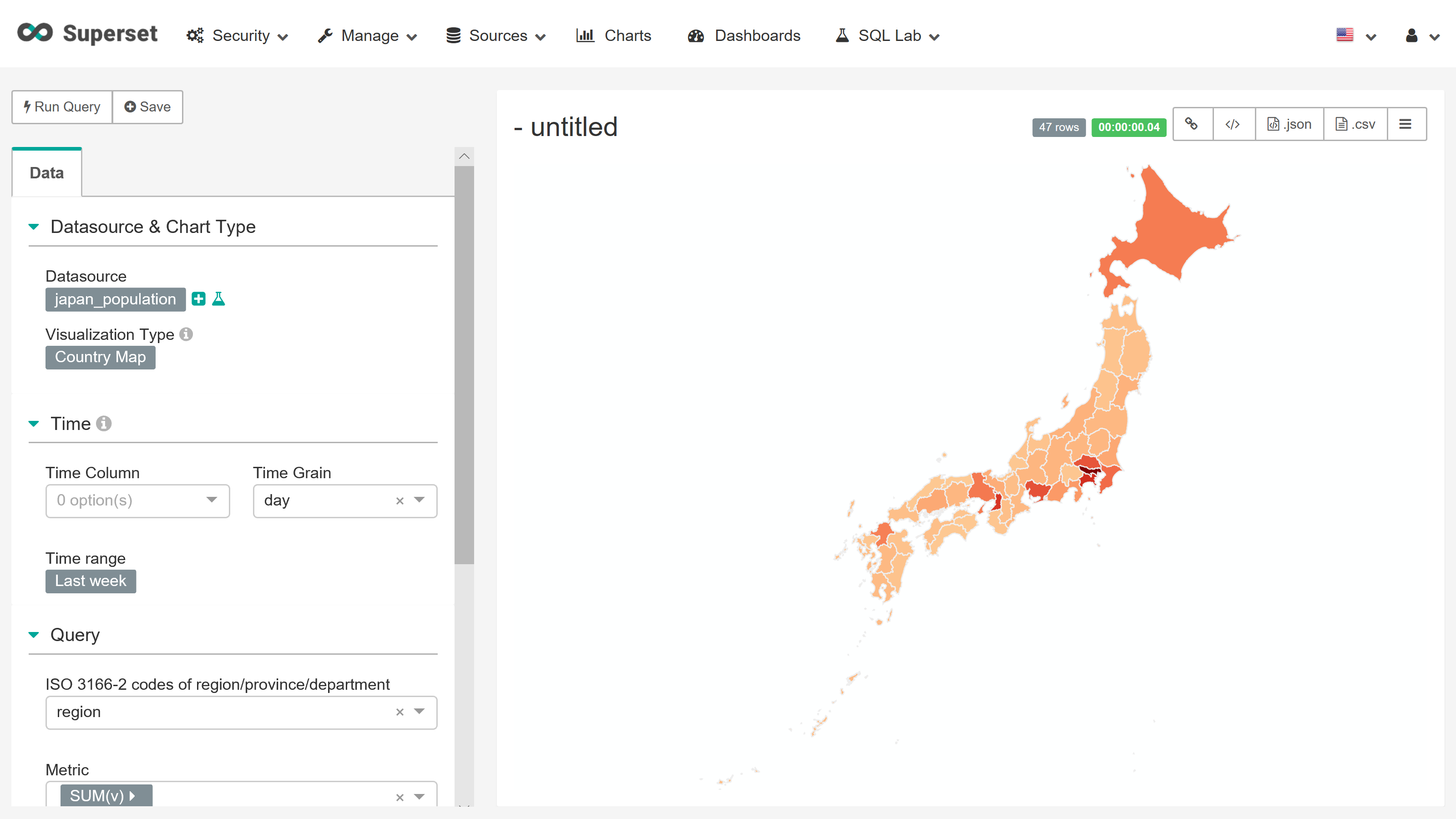Click the Save button
Screen dimensions: 1456x819
[x=147, y=107]
